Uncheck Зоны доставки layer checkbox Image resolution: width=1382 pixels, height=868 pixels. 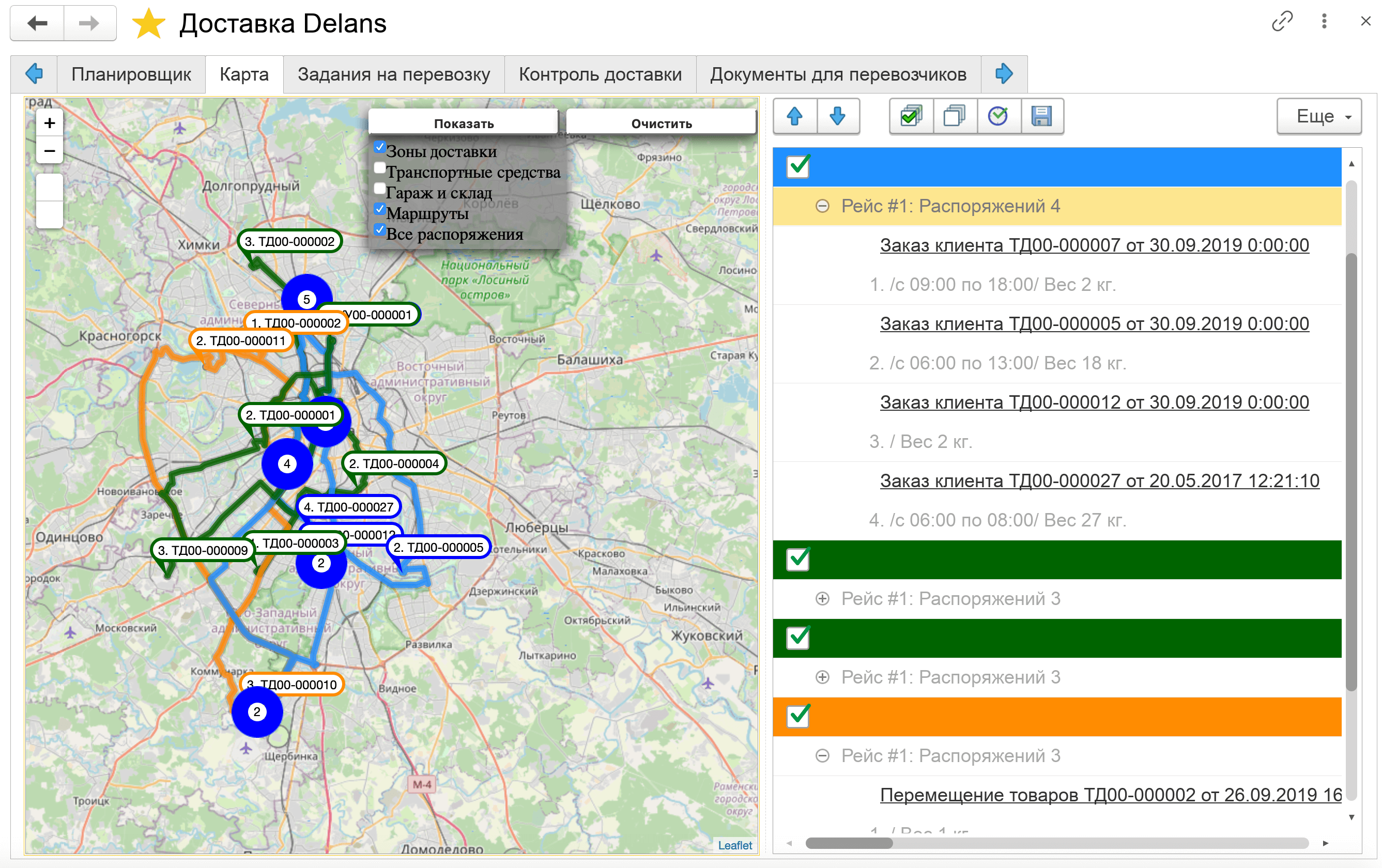[x=379, y=147]
